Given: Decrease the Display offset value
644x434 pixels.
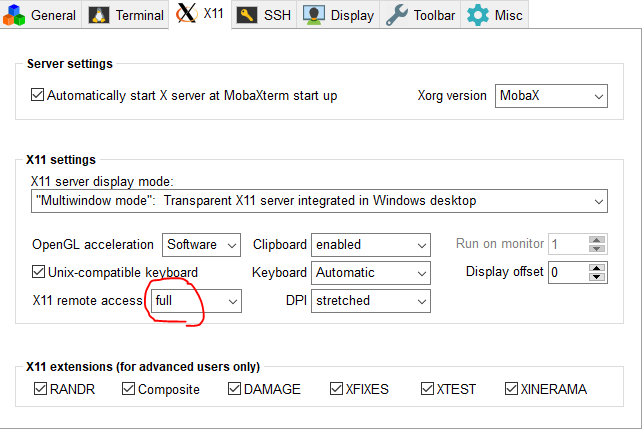Looking at the screenshot, I should pos(596,277).
